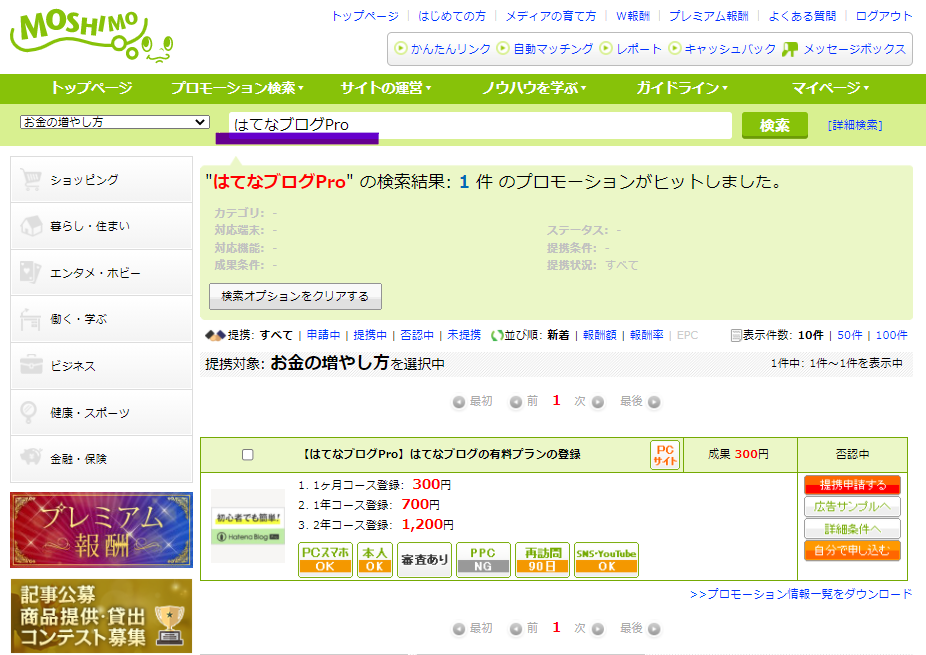Click the ログアウト link

884,16
